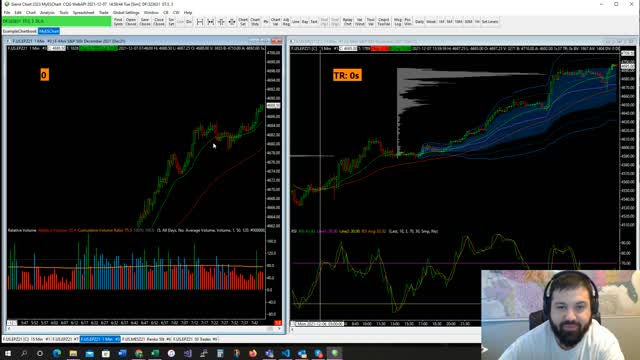Select the F.US.EPZ21 [C] 15 Min #1 chart tab
This screenshot has height=360, width=640.
26,339
